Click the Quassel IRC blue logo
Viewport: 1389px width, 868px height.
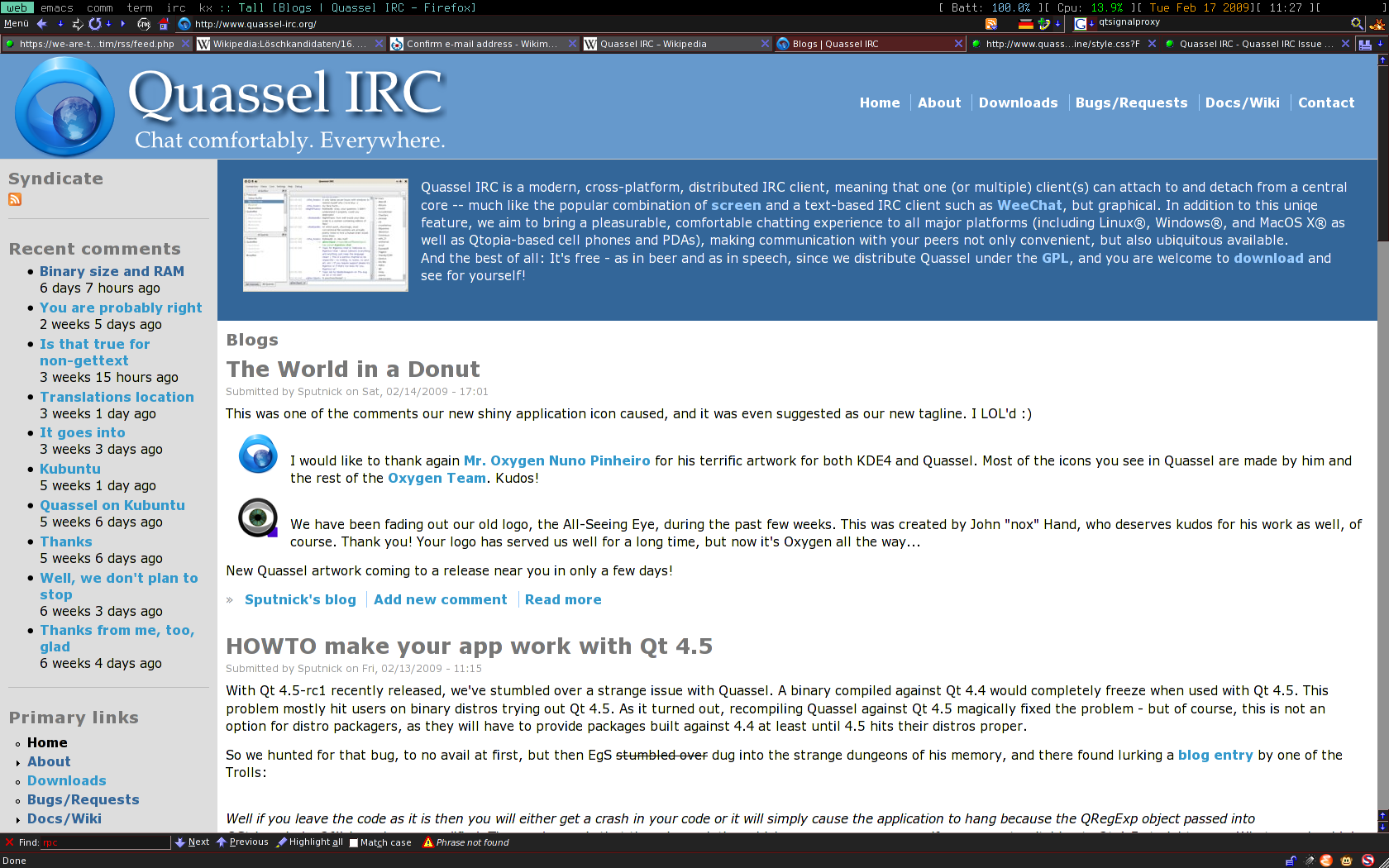(64, 107)
